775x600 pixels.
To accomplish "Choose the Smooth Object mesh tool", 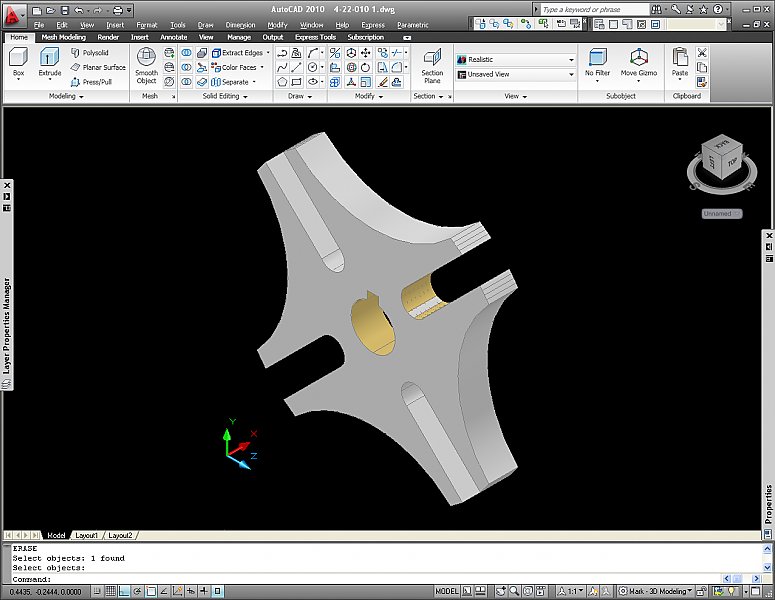I will click(x=147, y=63).
